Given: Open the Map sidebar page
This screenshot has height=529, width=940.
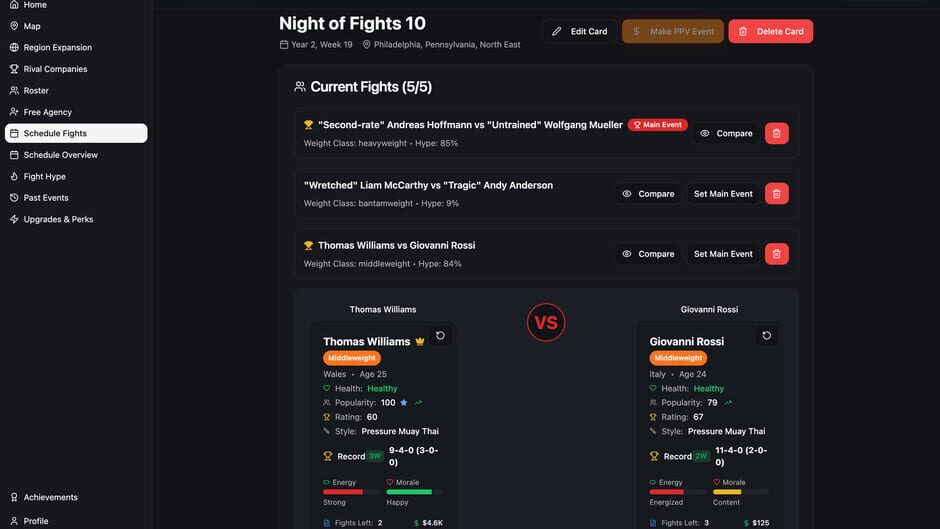Looking at the screenshot, I should tap(32, 26).
